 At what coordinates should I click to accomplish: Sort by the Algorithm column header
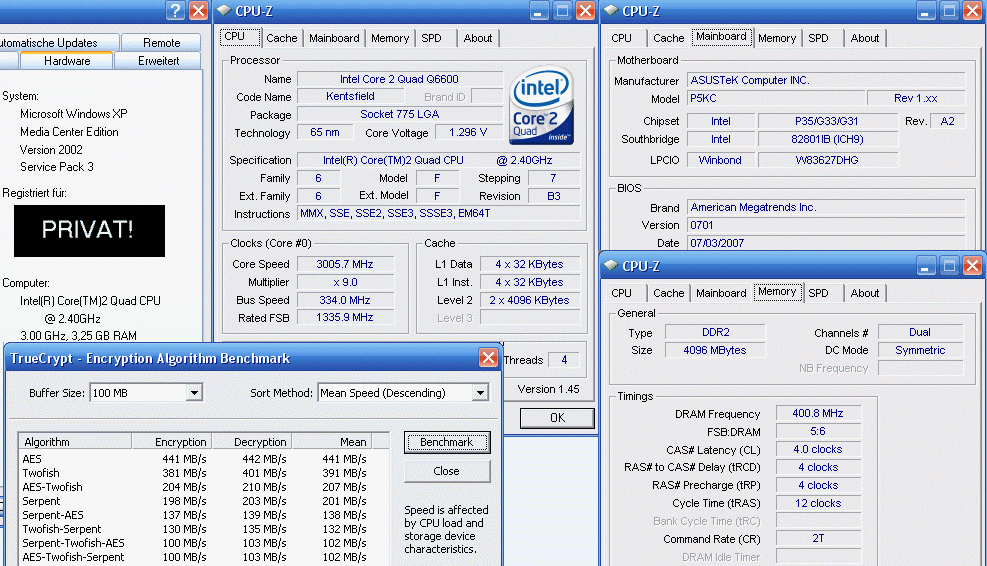(x=75, y=441)
